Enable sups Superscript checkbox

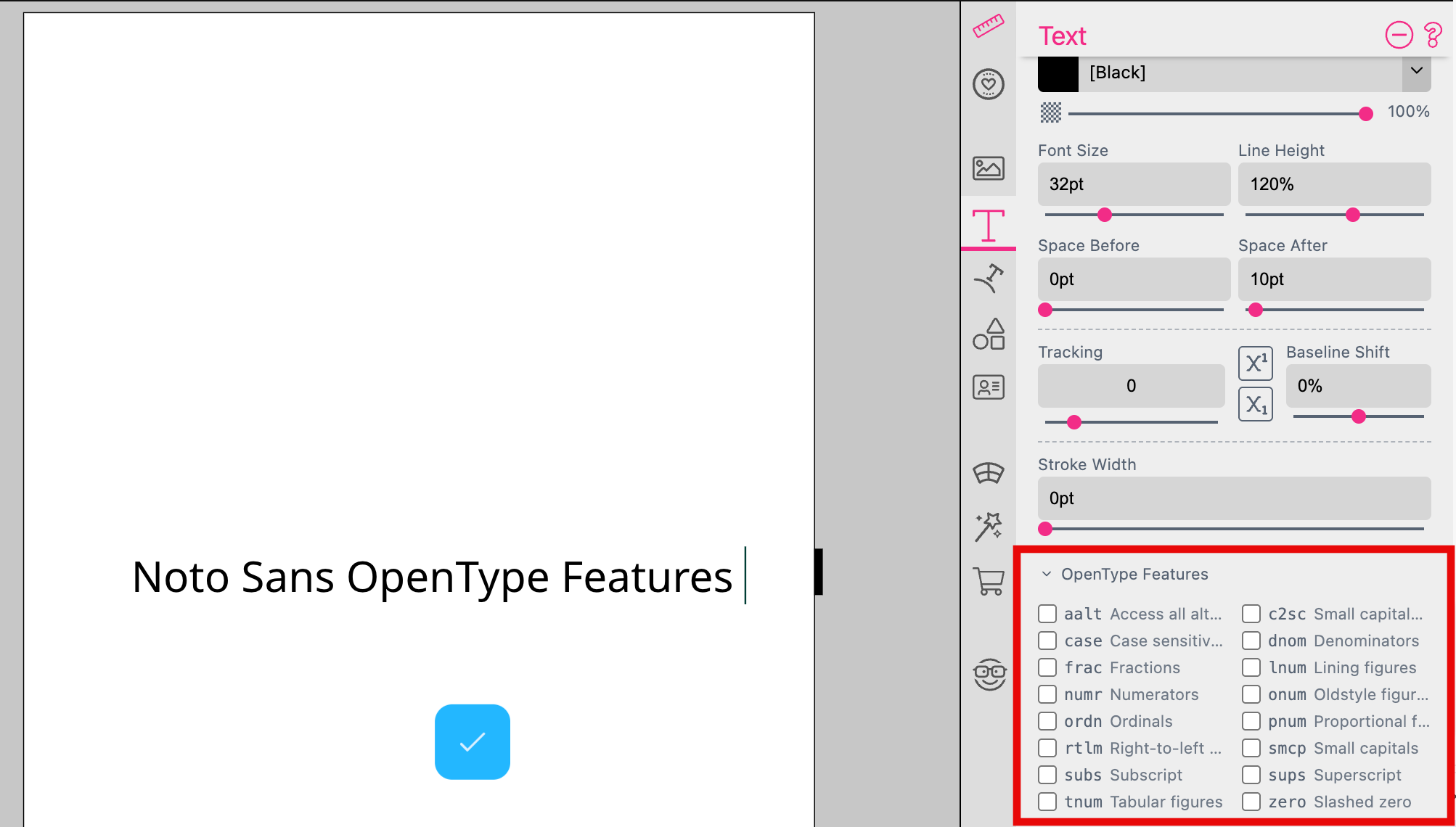[1251, 775]
